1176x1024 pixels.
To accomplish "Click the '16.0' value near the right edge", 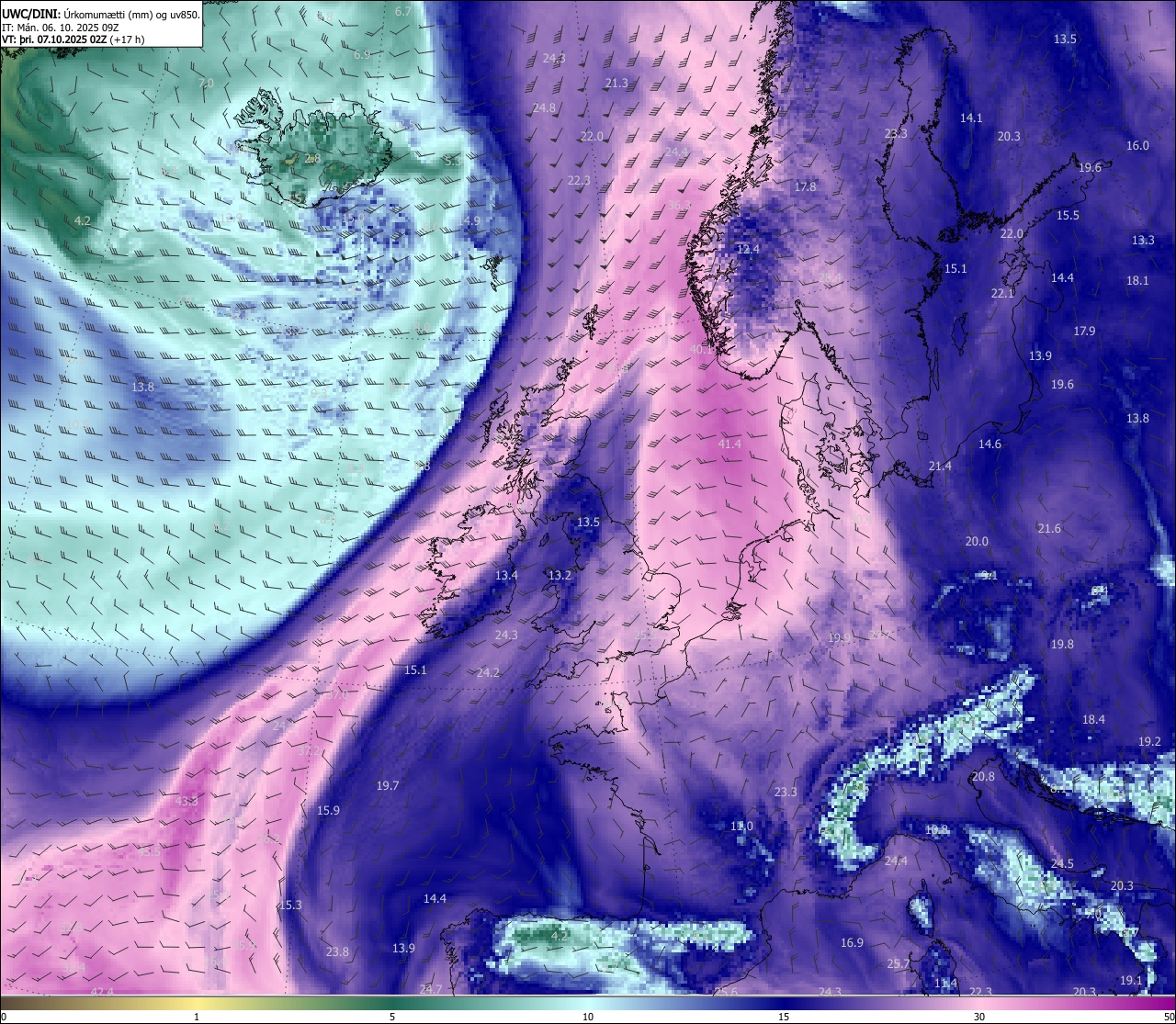I will 1137,146.
